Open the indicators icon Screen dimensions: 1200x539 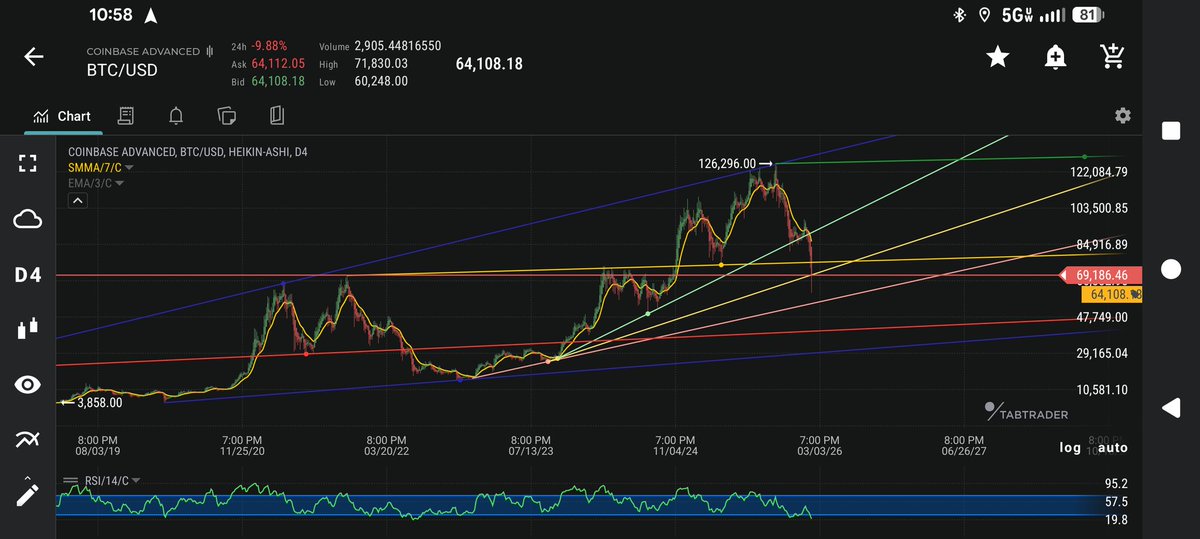[x=28, y=438]
